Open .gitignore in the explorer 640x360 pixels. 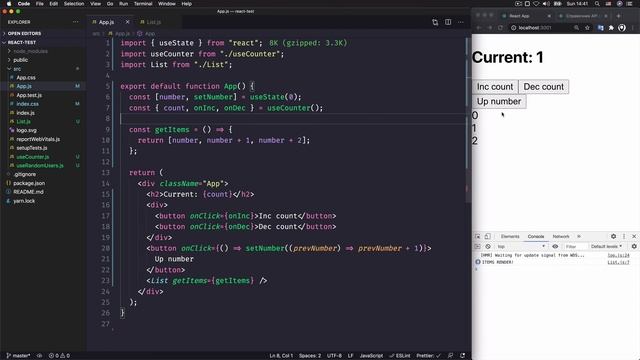coord(24,174)
